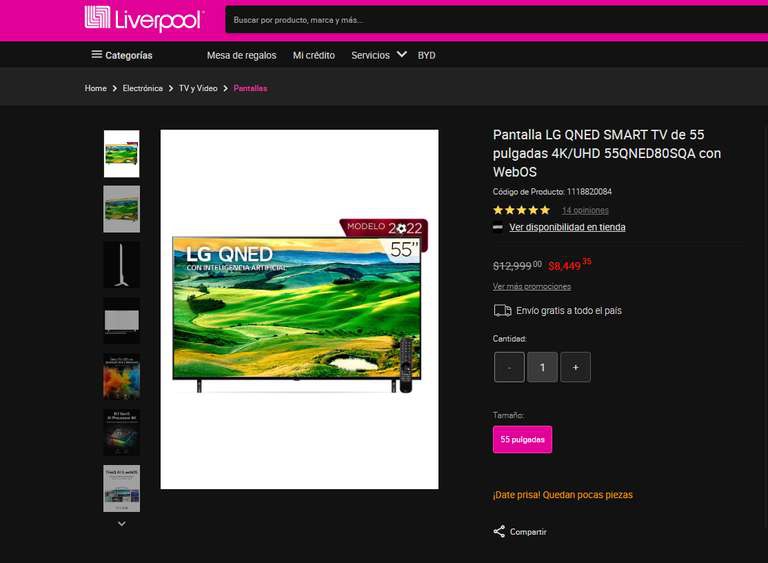Open the main LG QNED product image
768x563 pixels.
[x=299, y=309]
